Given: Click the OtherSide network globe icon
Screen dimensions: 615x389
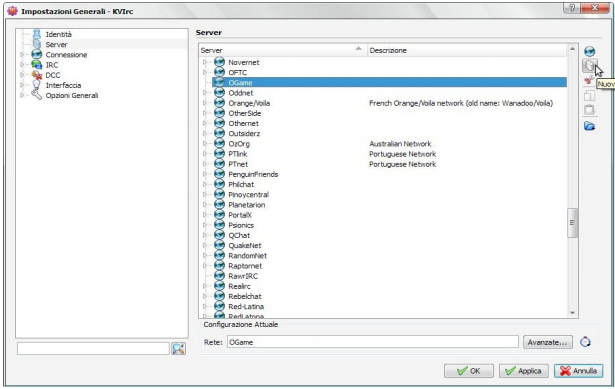Looking at the screenshot, I should tap(219, 113).
